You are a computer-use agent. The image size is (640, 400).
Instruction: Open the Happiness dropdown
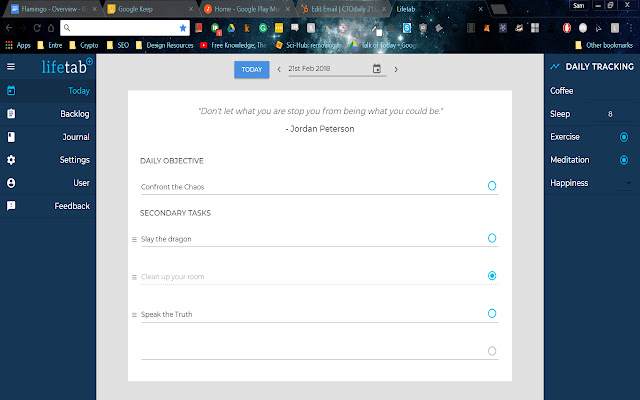(x=624, y=183)
